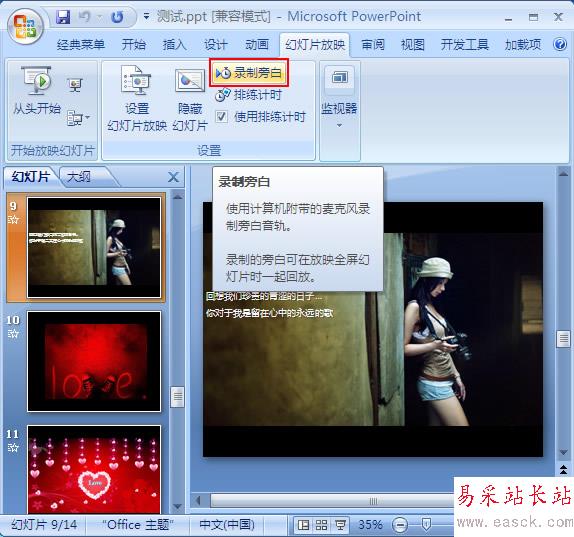Switch to Slide Sorter view icon

tap(321, 525)
